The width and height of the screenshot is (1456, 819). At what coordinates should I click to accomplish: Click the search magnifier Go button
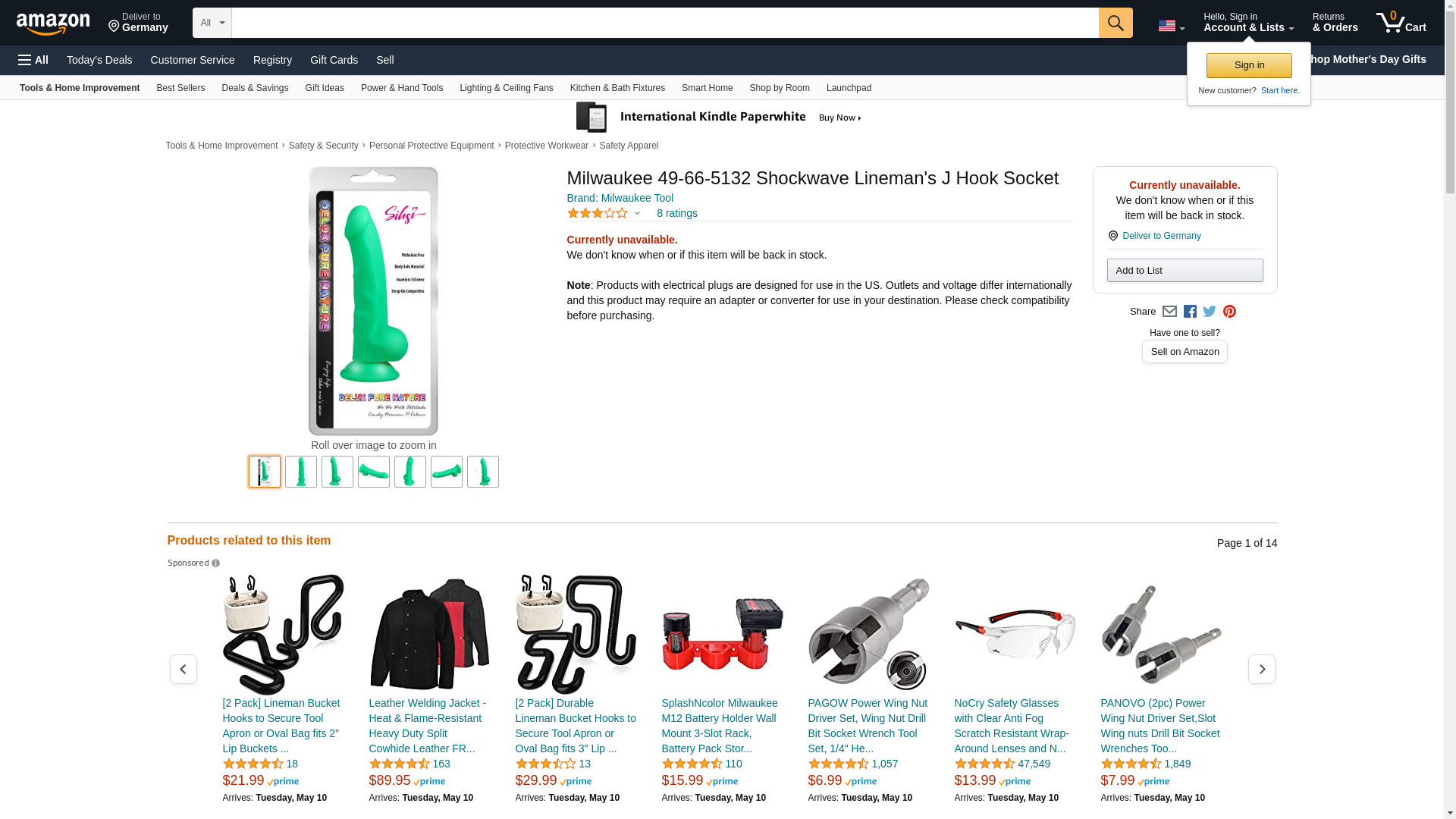coord(1115,23)
